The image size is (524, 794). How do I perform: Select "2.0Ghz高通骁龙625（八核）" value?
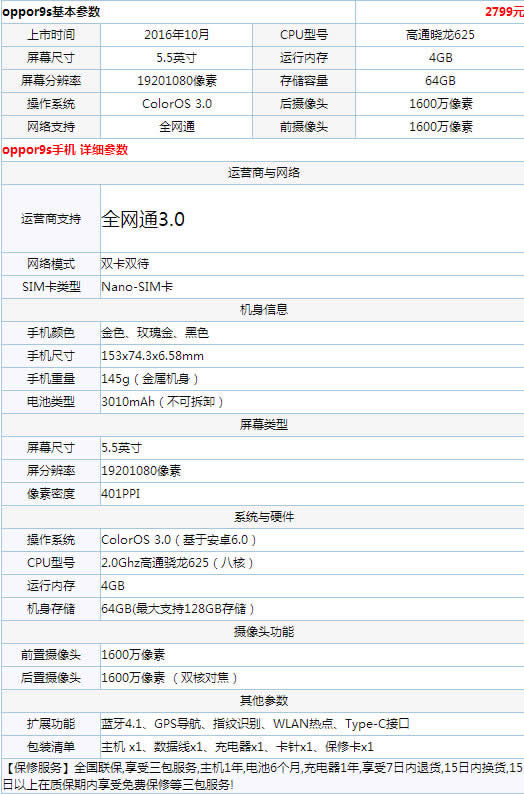(178, 563)
